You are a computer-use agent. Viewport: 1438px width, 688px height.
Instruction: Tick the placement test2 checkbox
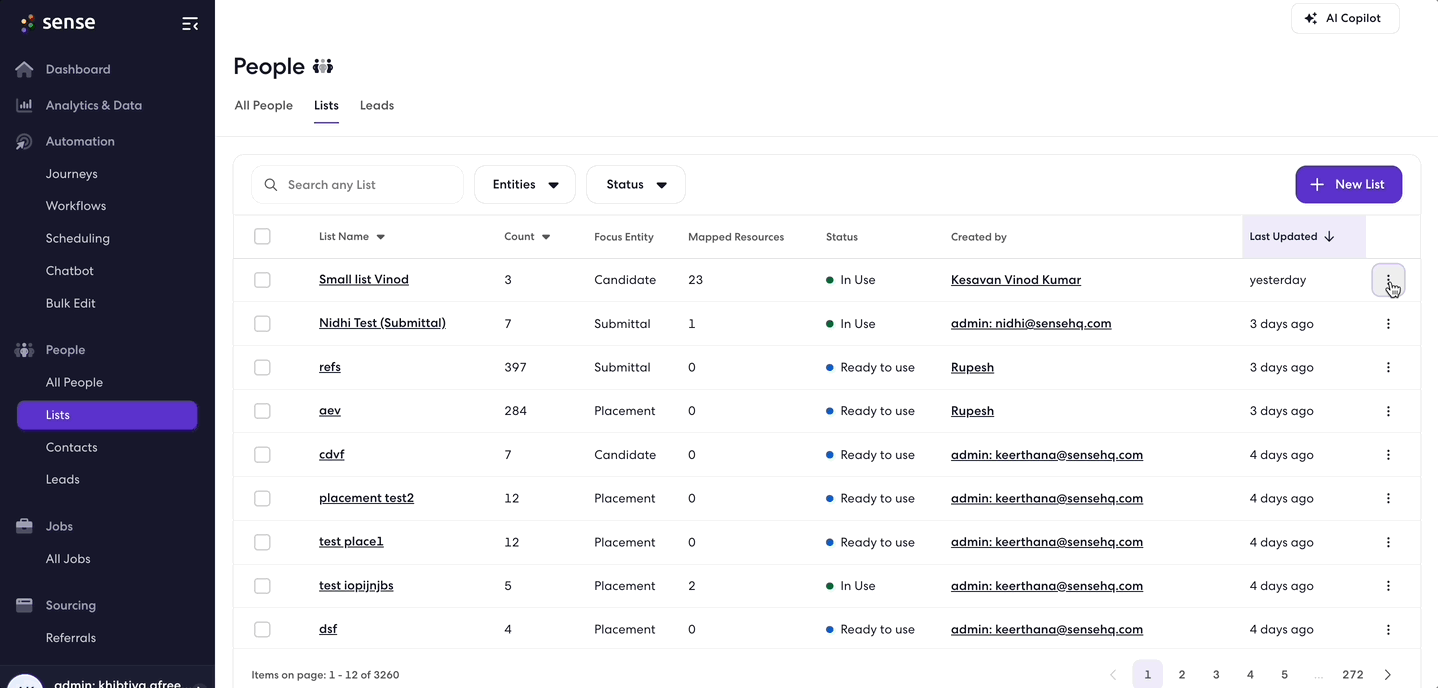[262, 498]
